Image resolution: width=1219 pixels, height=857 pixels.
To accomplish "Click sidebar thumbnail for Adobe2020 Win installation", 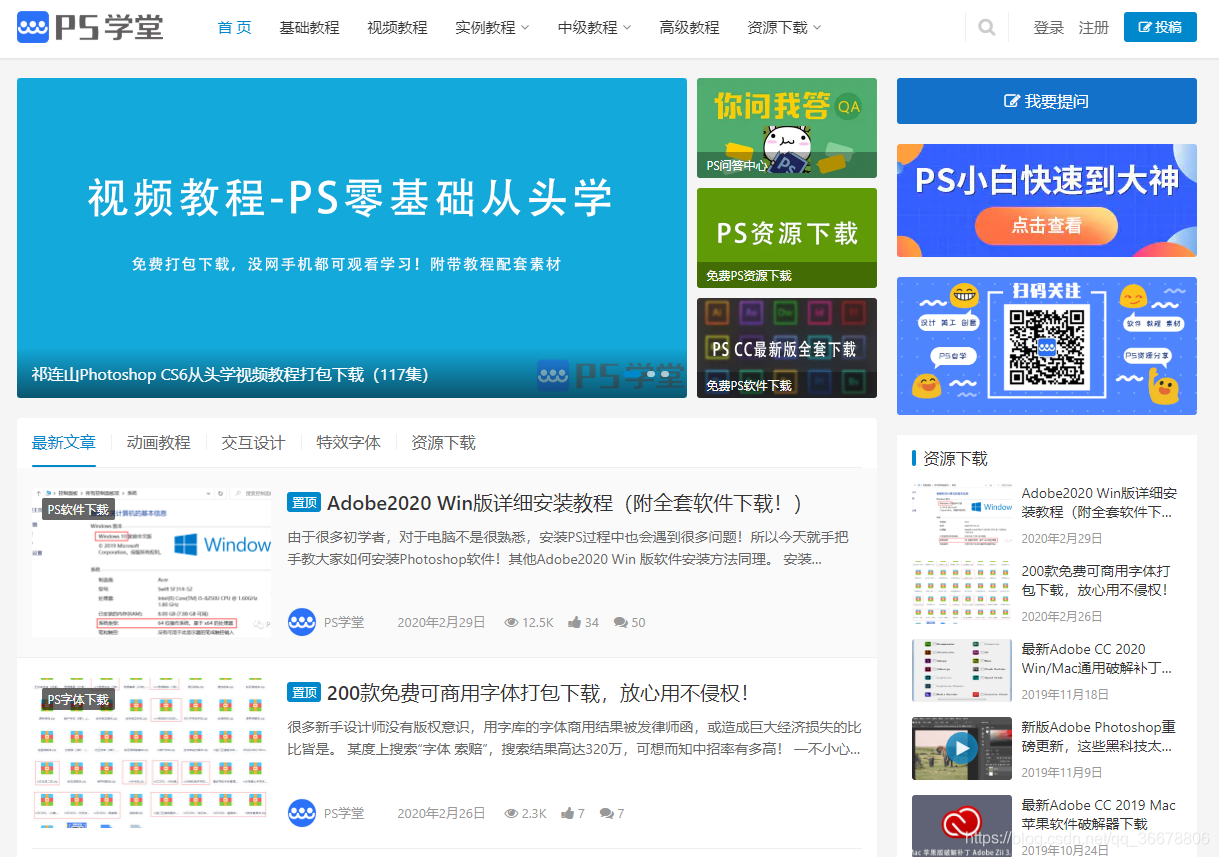I will tap(962, 514).
